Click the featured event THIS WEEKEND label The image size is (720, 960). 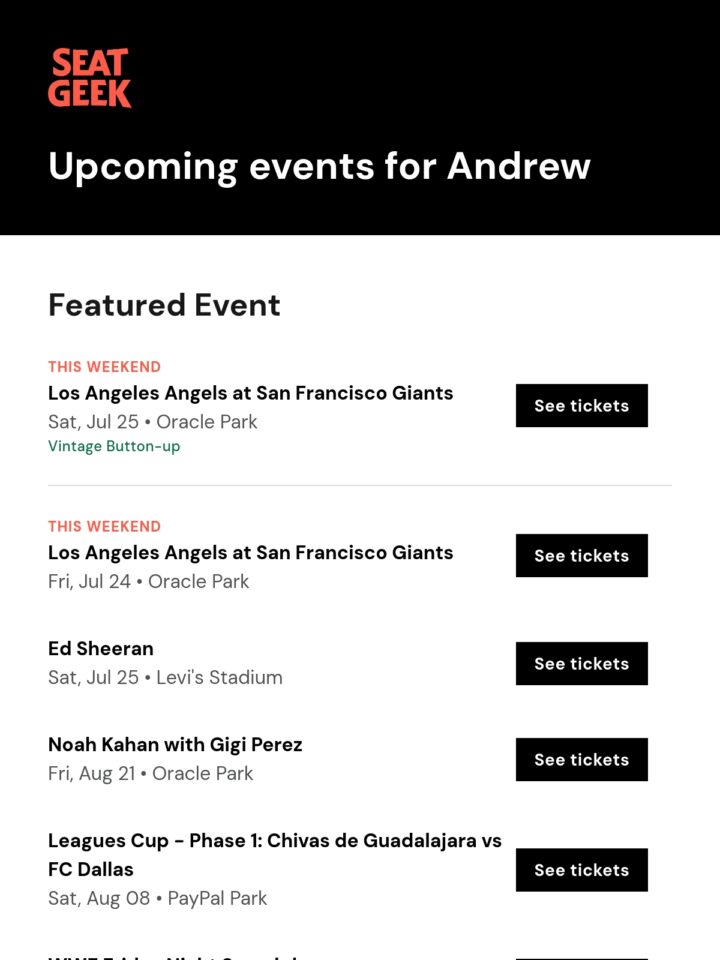(x=105, y=367)
